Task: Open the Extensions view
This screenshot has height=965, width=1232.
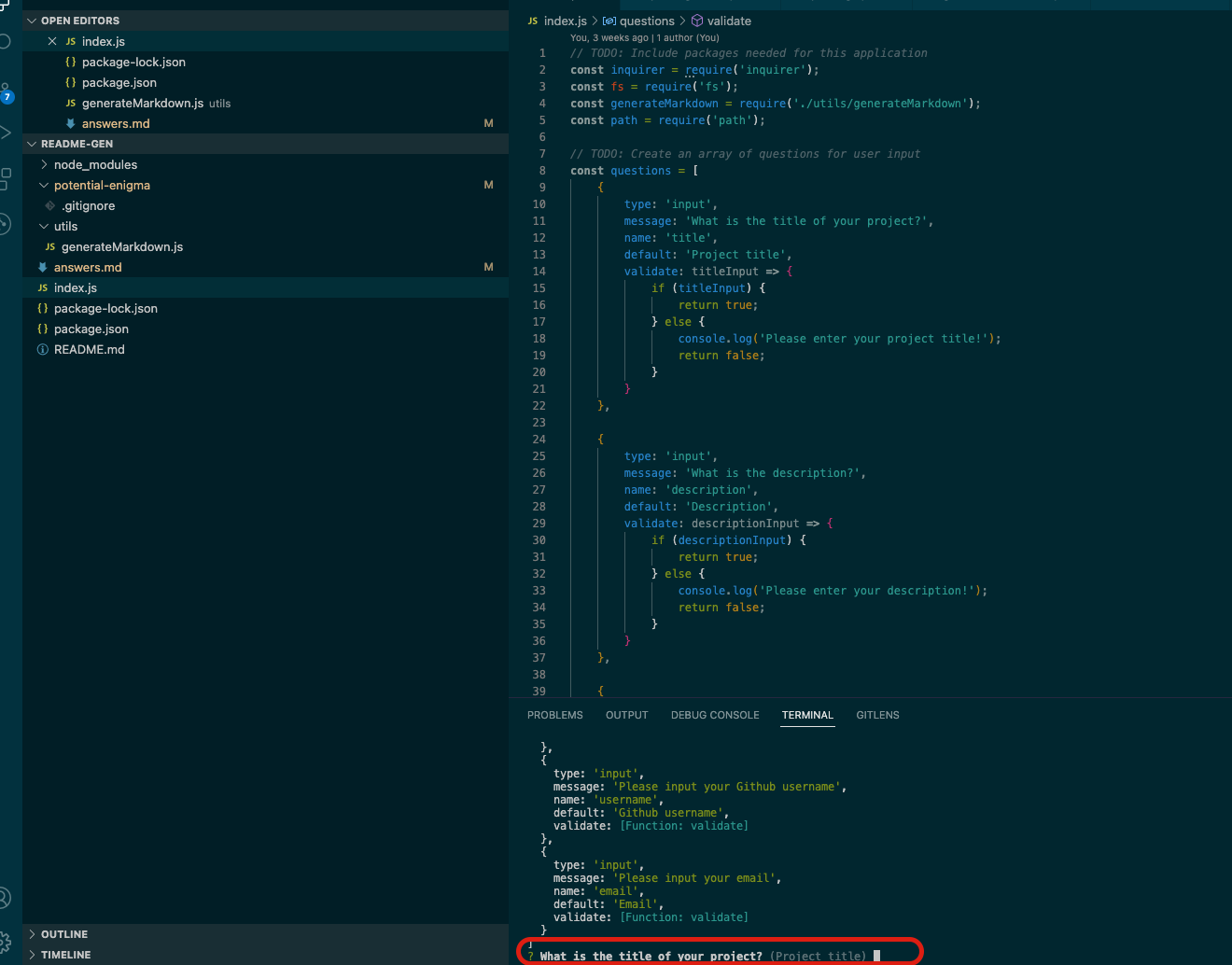Action: (6, 177)
